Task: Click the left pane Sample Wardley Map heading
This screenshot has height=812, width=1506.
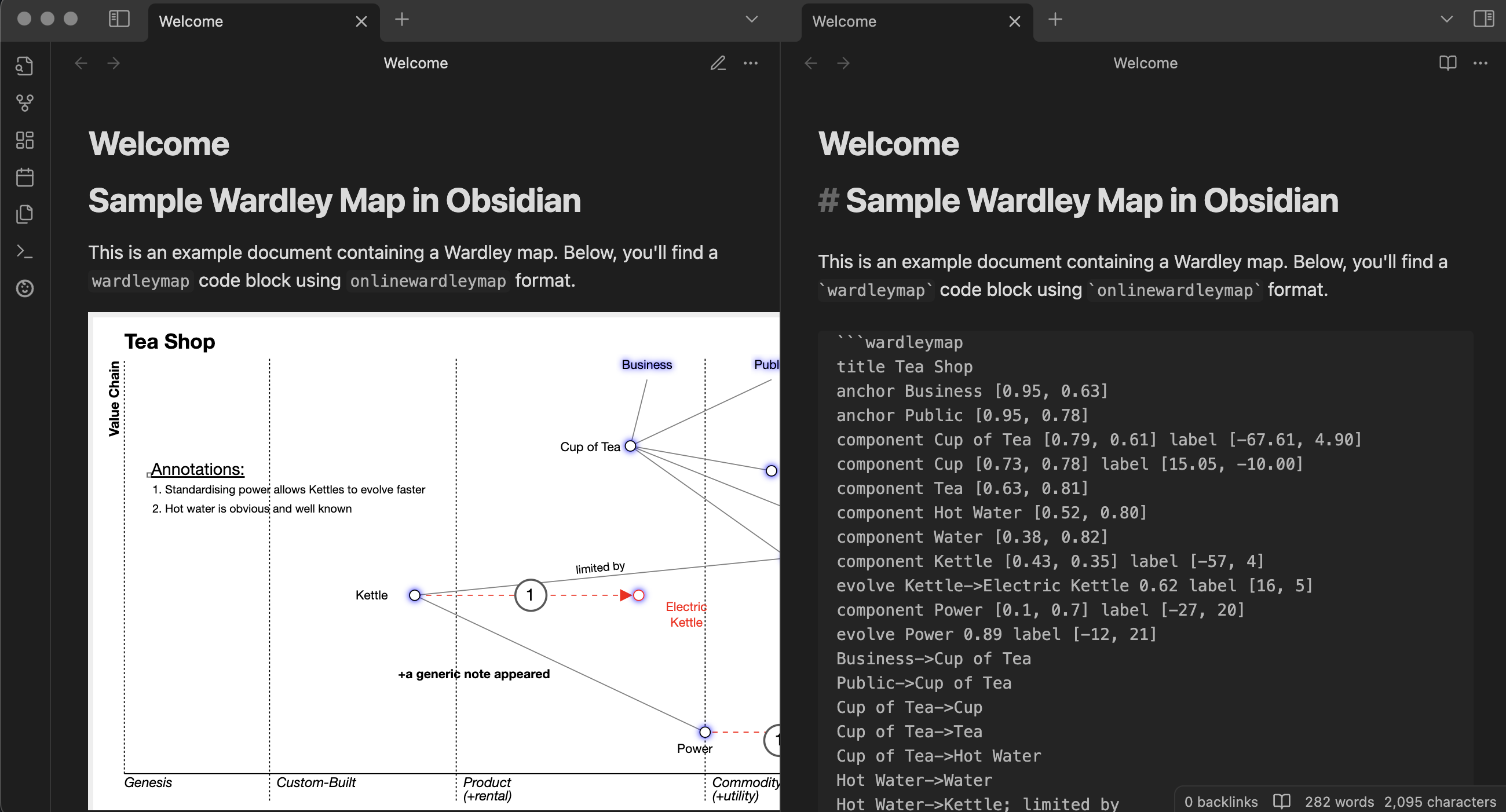Action: pyautogui.click(x=334, y=200)
